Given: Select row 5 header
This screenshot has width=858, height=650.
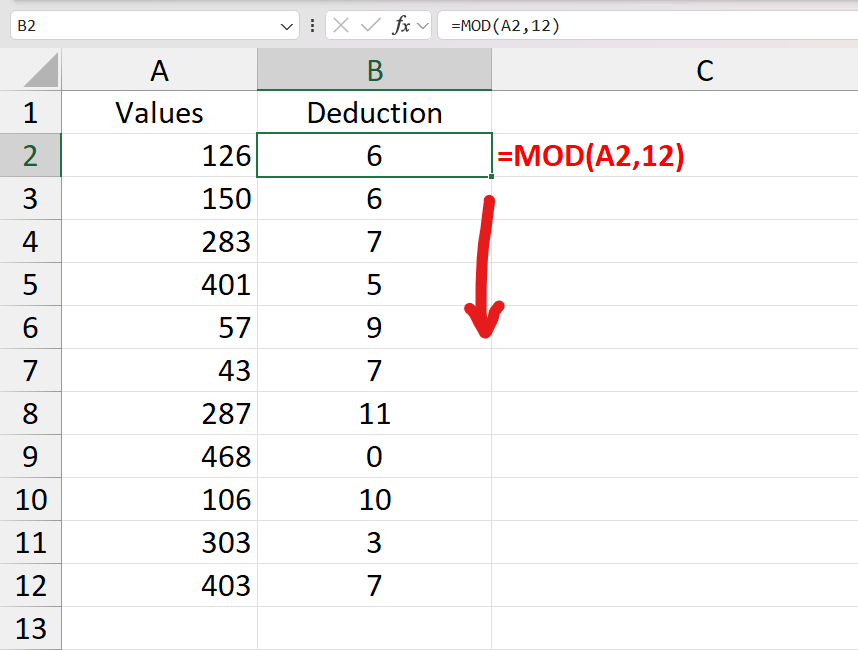Looking at the screenshot, I should point(30,285).
